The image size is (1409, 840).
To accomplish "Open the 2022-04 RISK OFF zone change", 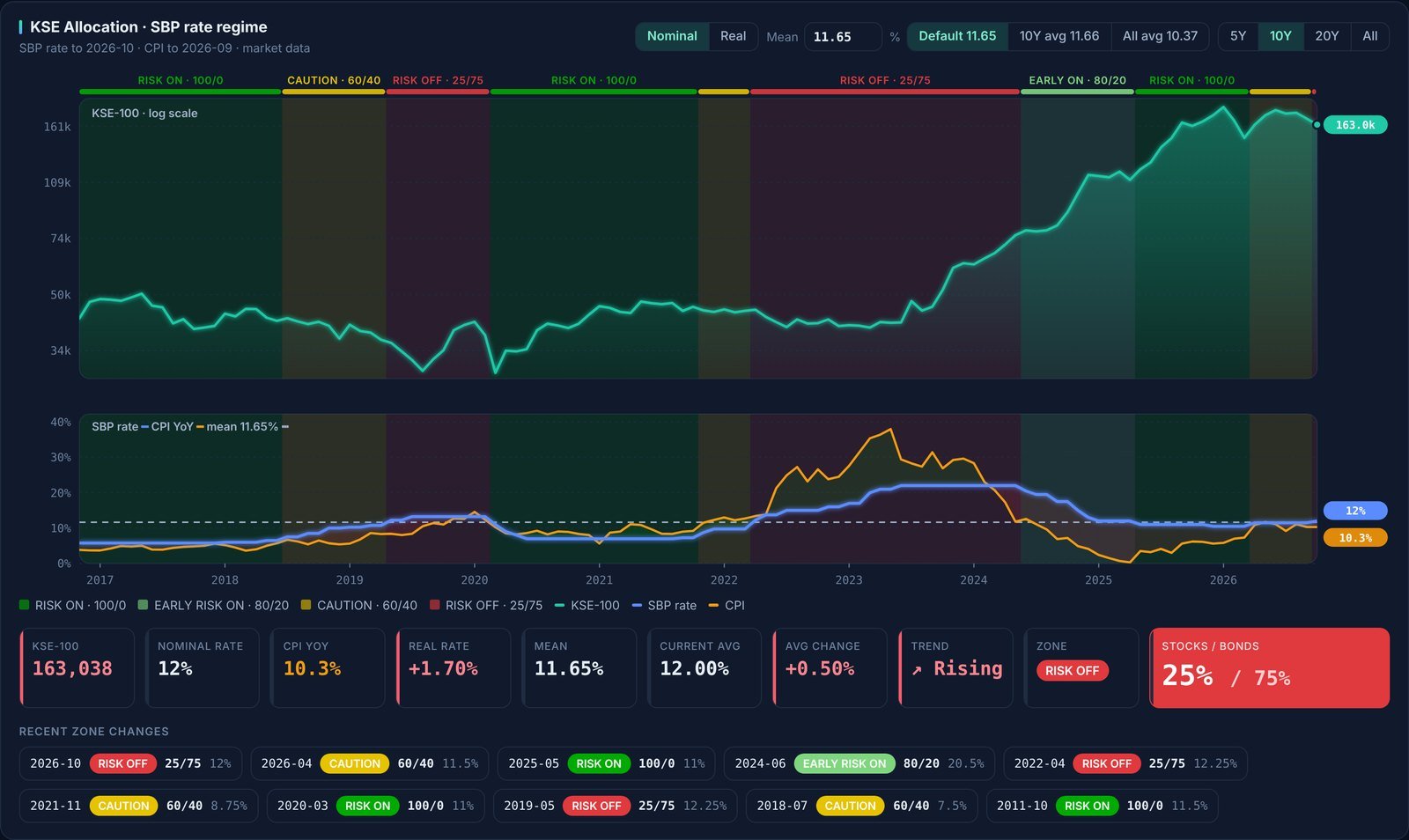I will pyautogui.click(x=1125, y=763).
